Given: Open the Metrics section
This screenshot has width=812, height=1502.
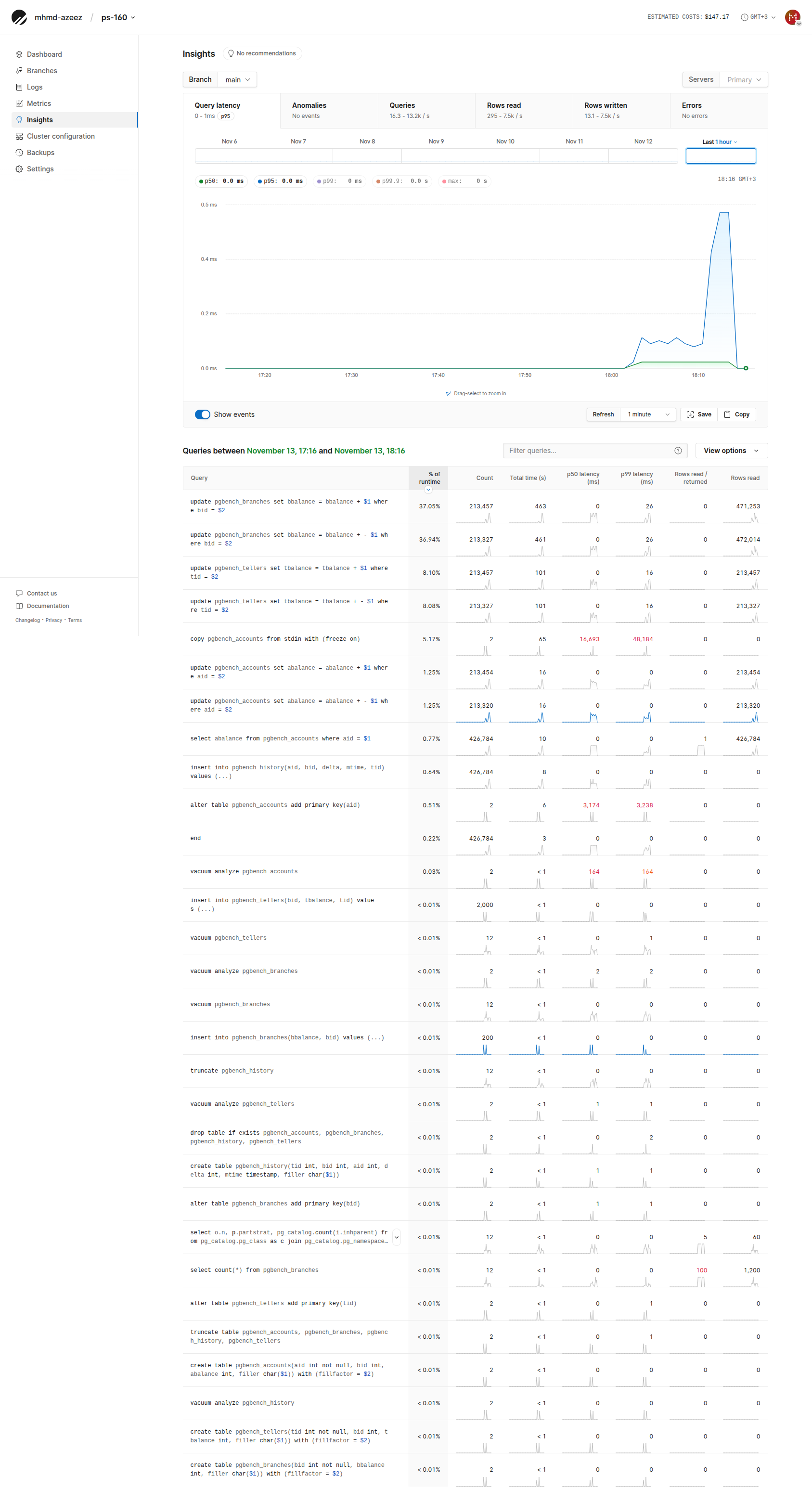Looking at the screenshot, I should tap(39, 103).
